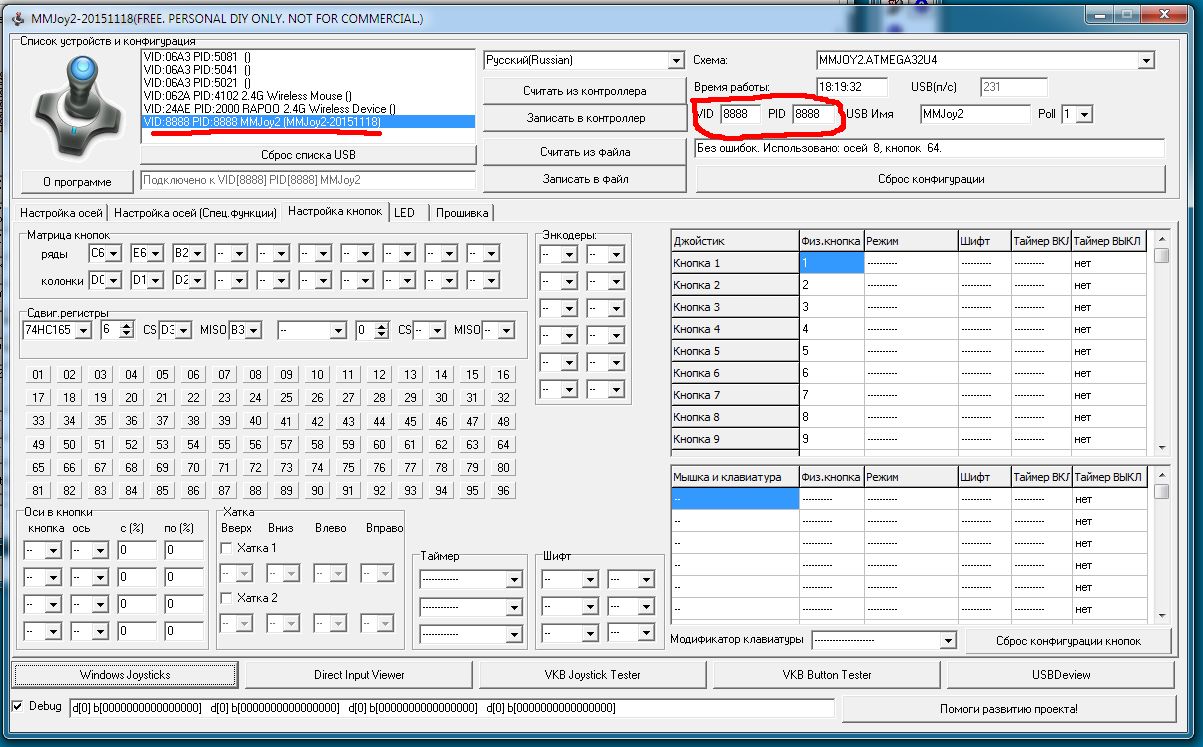Click the Мышка и клавиатура table scrollbar
This screenshot has width=1203, height=747.
[1161, 545]
